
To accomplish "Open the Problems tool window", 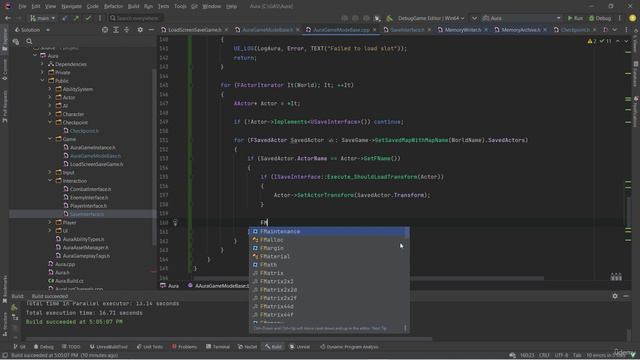I will point(184,347).
